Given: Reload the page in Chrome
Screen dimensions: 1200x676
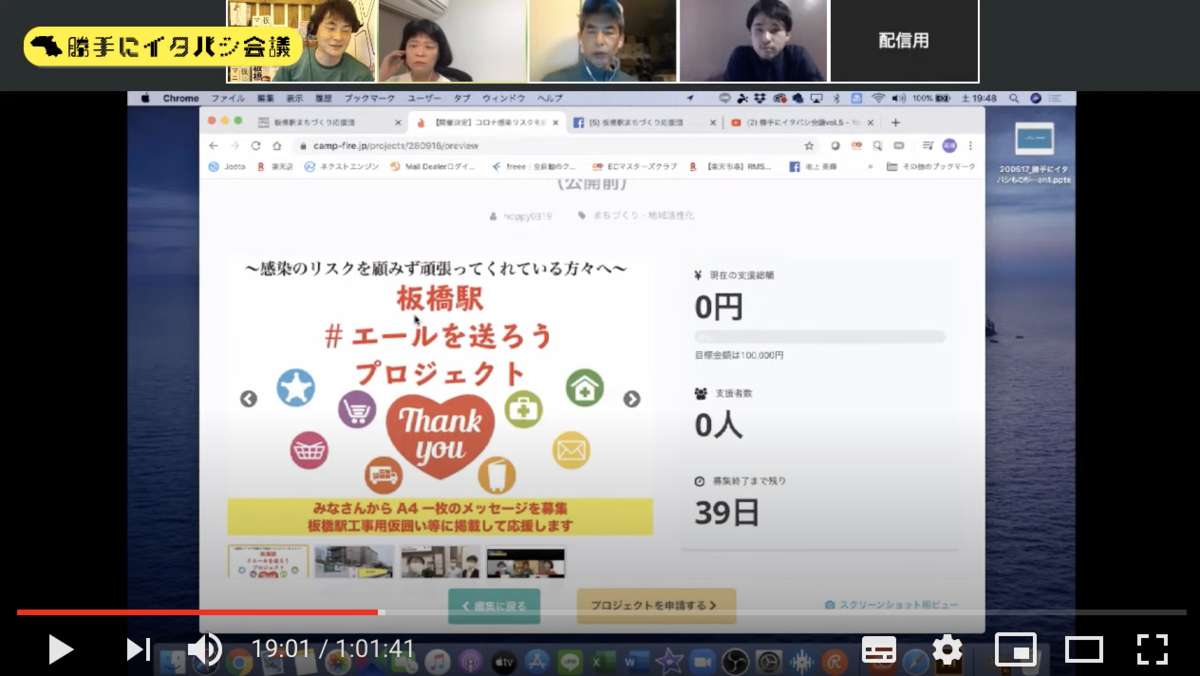Looking at the screenshot, I should (256, 146).
